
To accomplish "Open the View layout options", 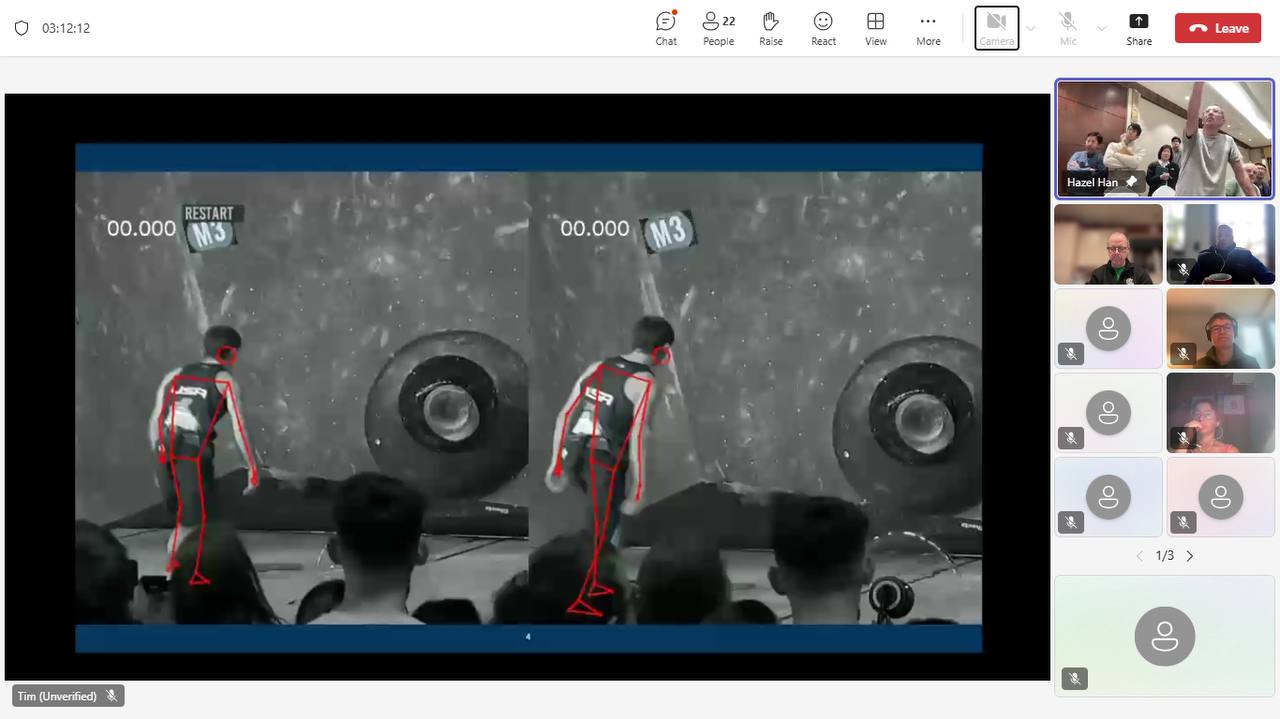I will click(875, 28).
